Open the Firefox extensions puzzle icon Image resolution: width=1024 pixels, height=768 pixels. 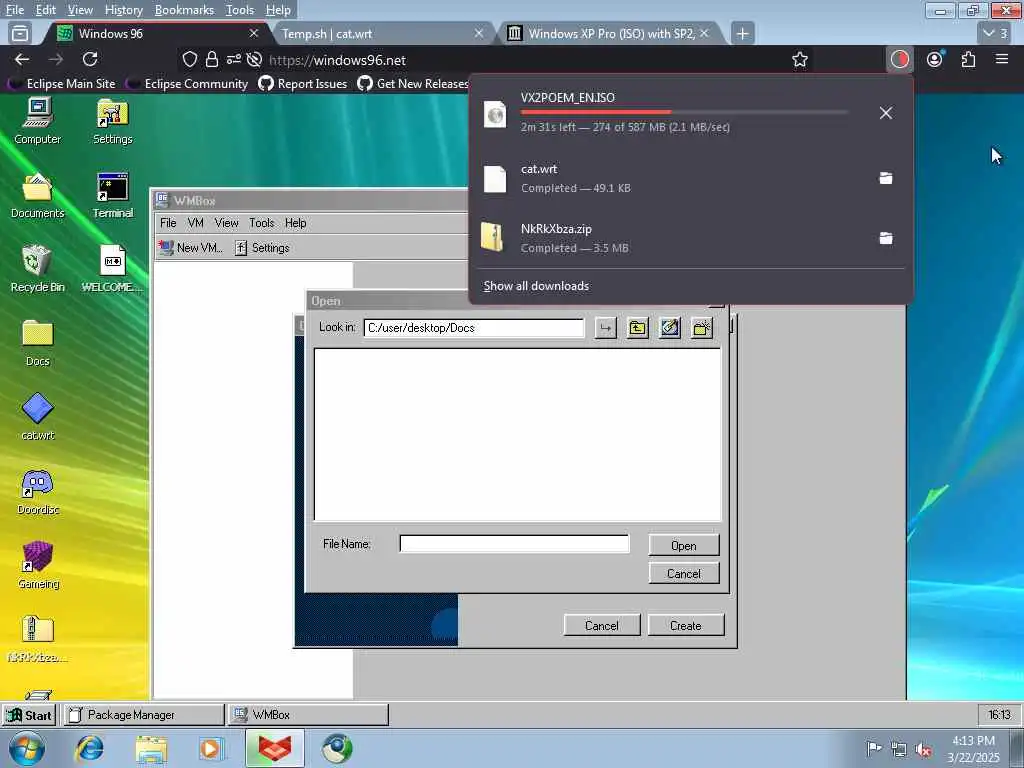[x=968, y=59]
